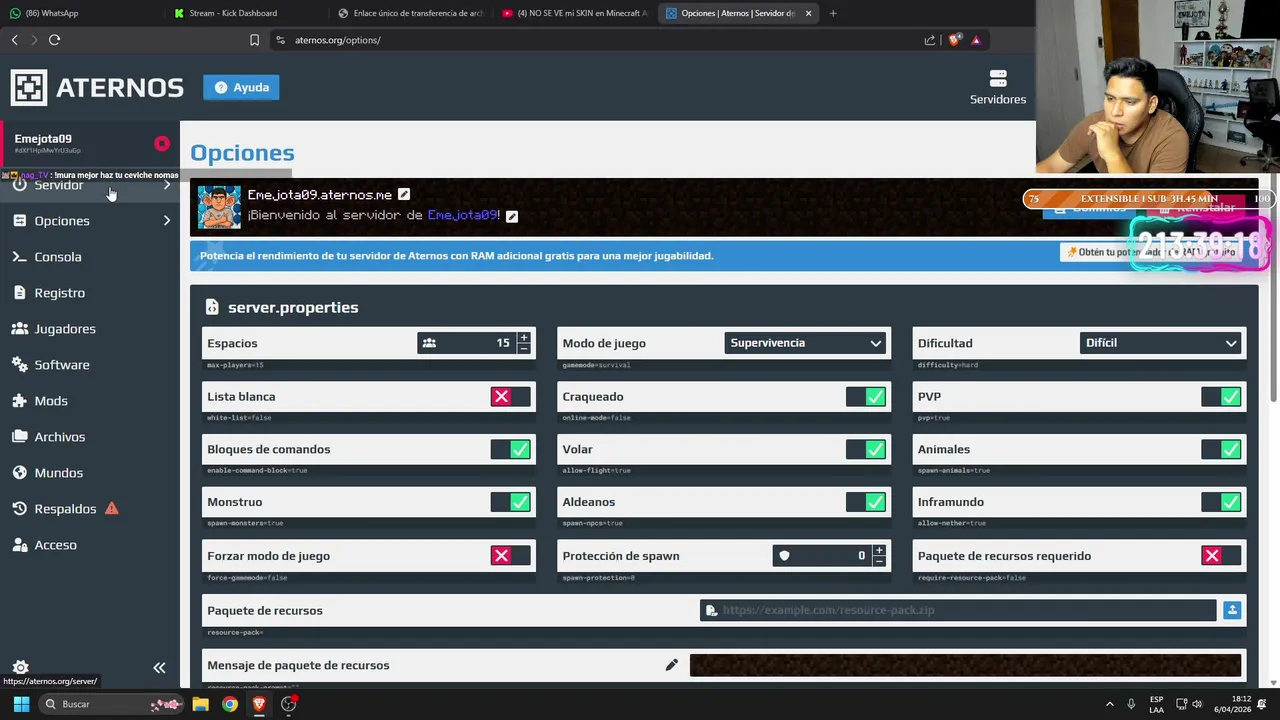The image size is (1280, 720).
Task: Click the Obtén tu potenciador button
Action: [x=1150, y=252]
